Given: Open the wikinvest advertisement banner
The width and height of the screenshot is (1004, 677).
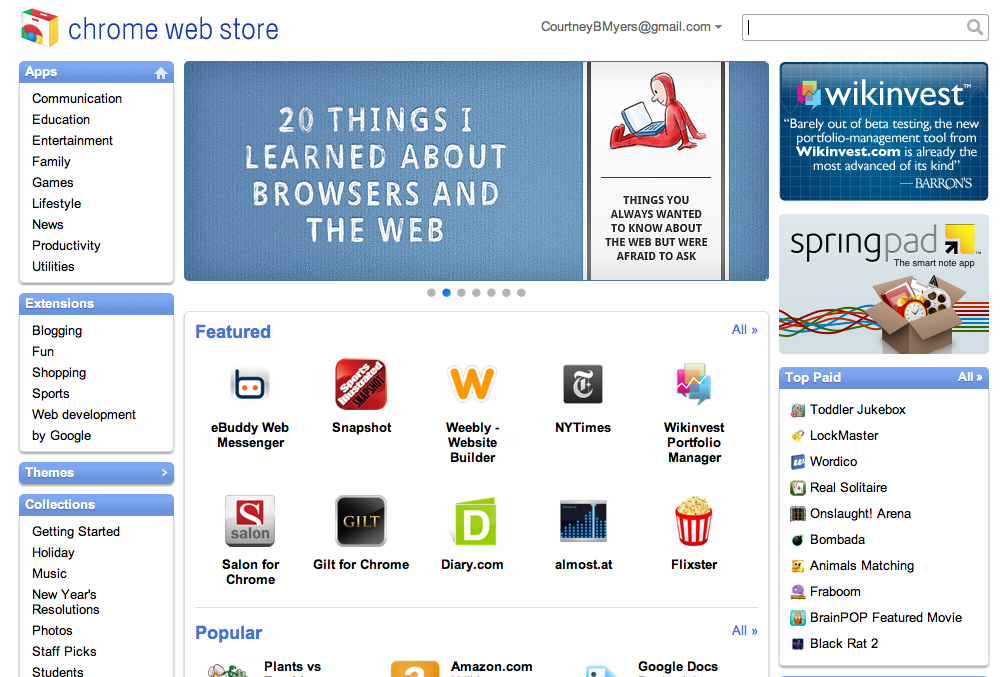Looking at the screenshot, I should [x=884, y=131].
